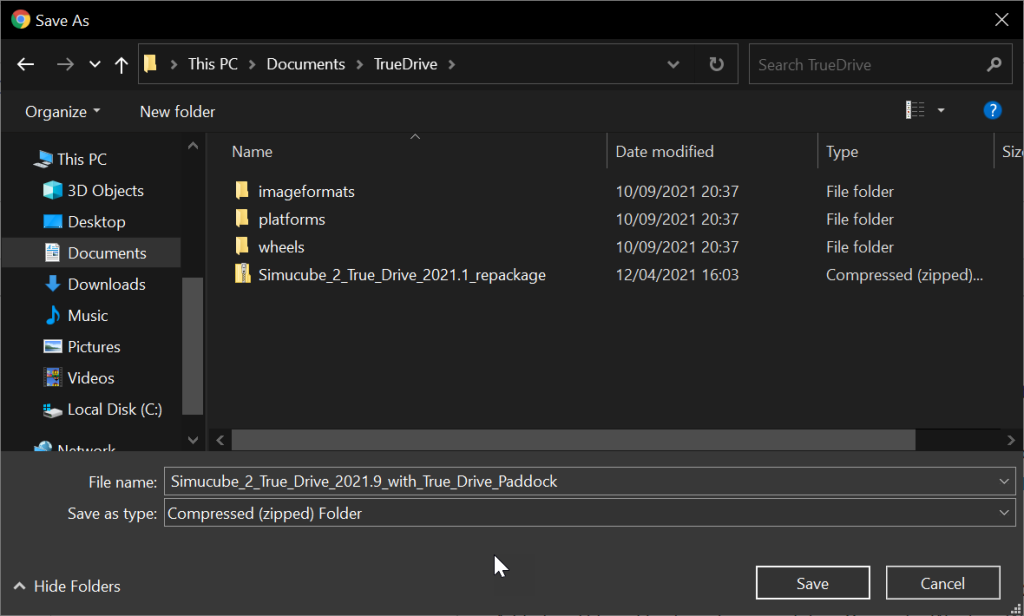Image resolution: width=1024 pixels, height=616 pixels.
Task: Click the address bar folder icon
Action: click(150, 63)
